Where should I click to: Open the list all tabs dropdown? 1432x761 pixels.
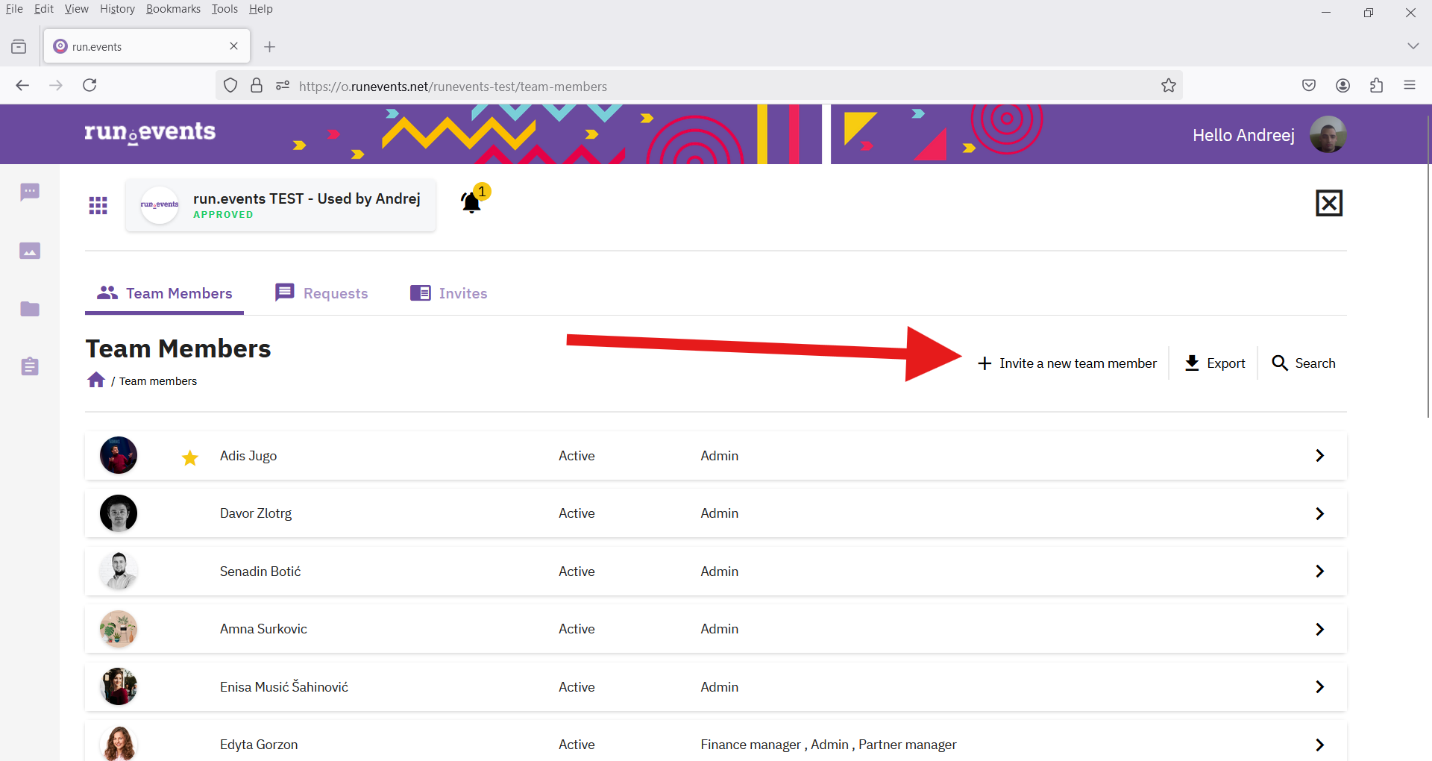tap(1413, 46)
